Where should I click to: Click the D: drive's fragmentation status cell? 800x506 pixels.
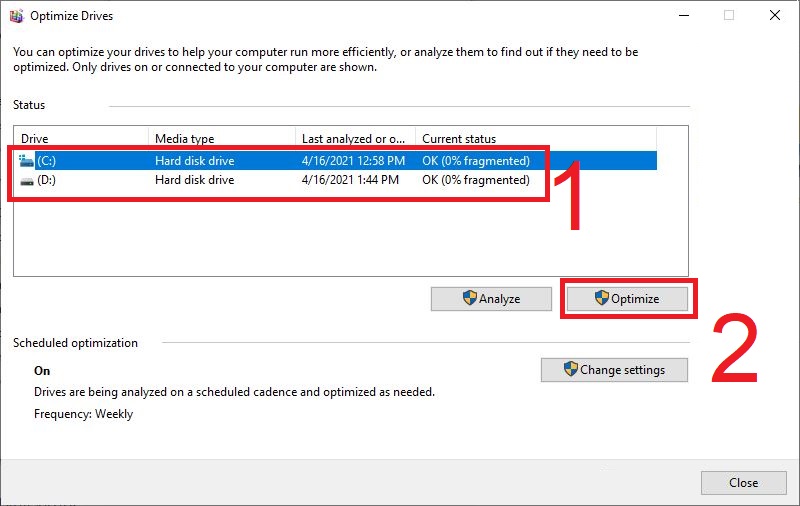coord(476,181)
